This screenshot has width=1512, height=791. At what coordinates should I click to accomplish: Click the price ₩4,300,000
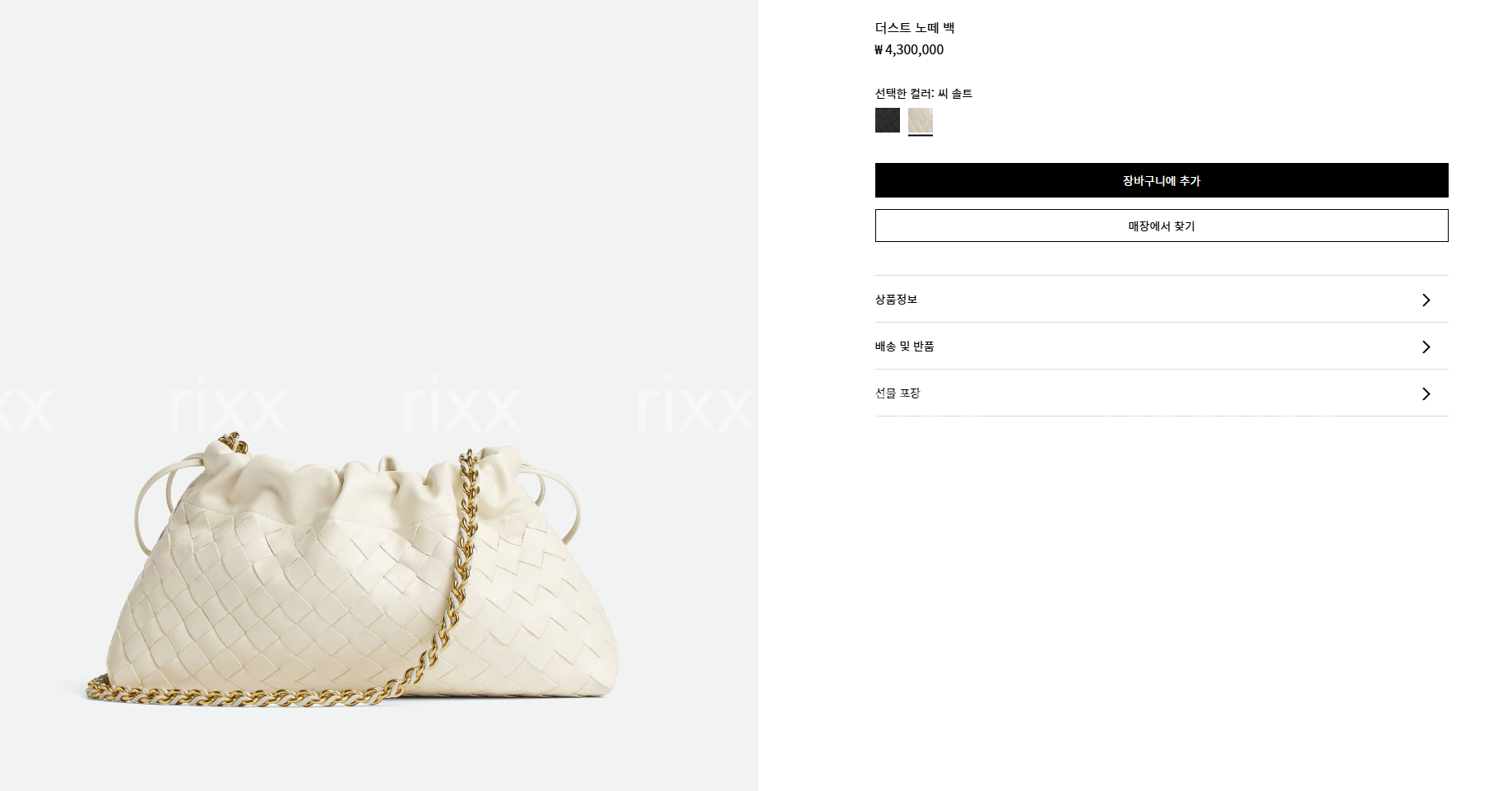point(909,49)
